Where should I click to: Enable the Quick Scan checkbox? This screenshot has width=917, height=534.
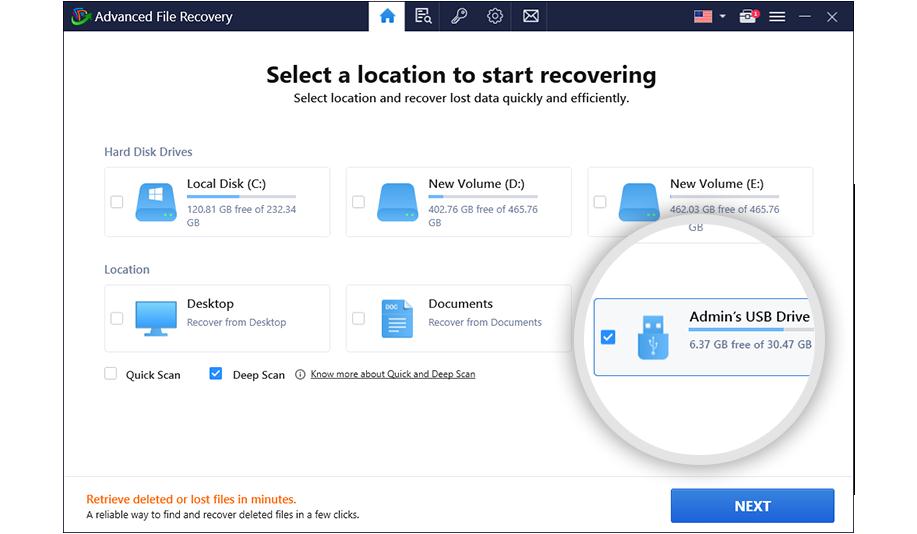[x=111, y=374]
